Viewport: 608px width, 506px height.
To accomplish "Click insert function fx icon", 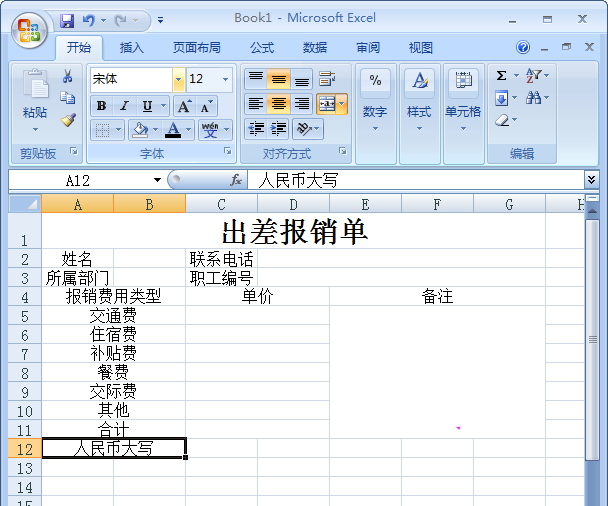I will point(236,180).
